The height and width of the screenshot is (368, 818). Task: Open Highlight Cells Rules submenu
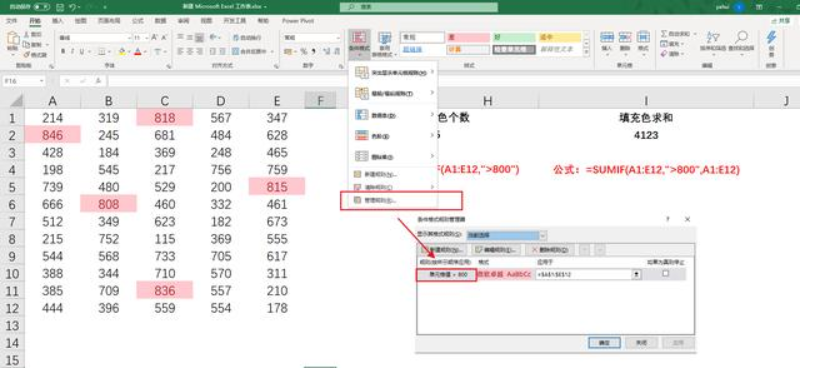[x=393, y=73]
